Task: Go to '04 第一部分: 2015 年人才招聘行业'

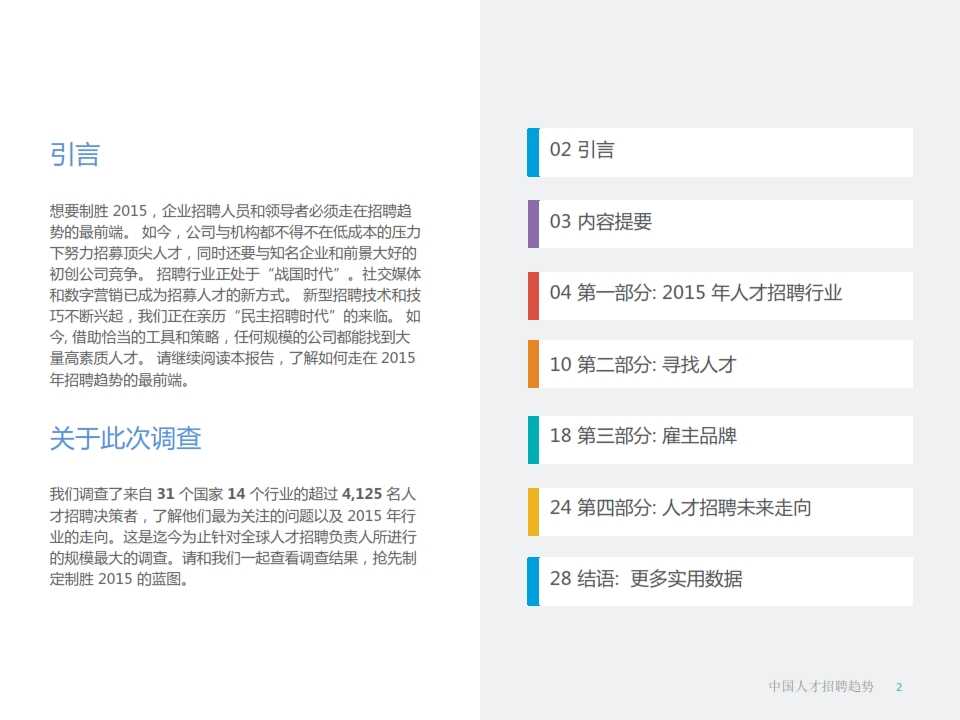Action: coord(720,296)
